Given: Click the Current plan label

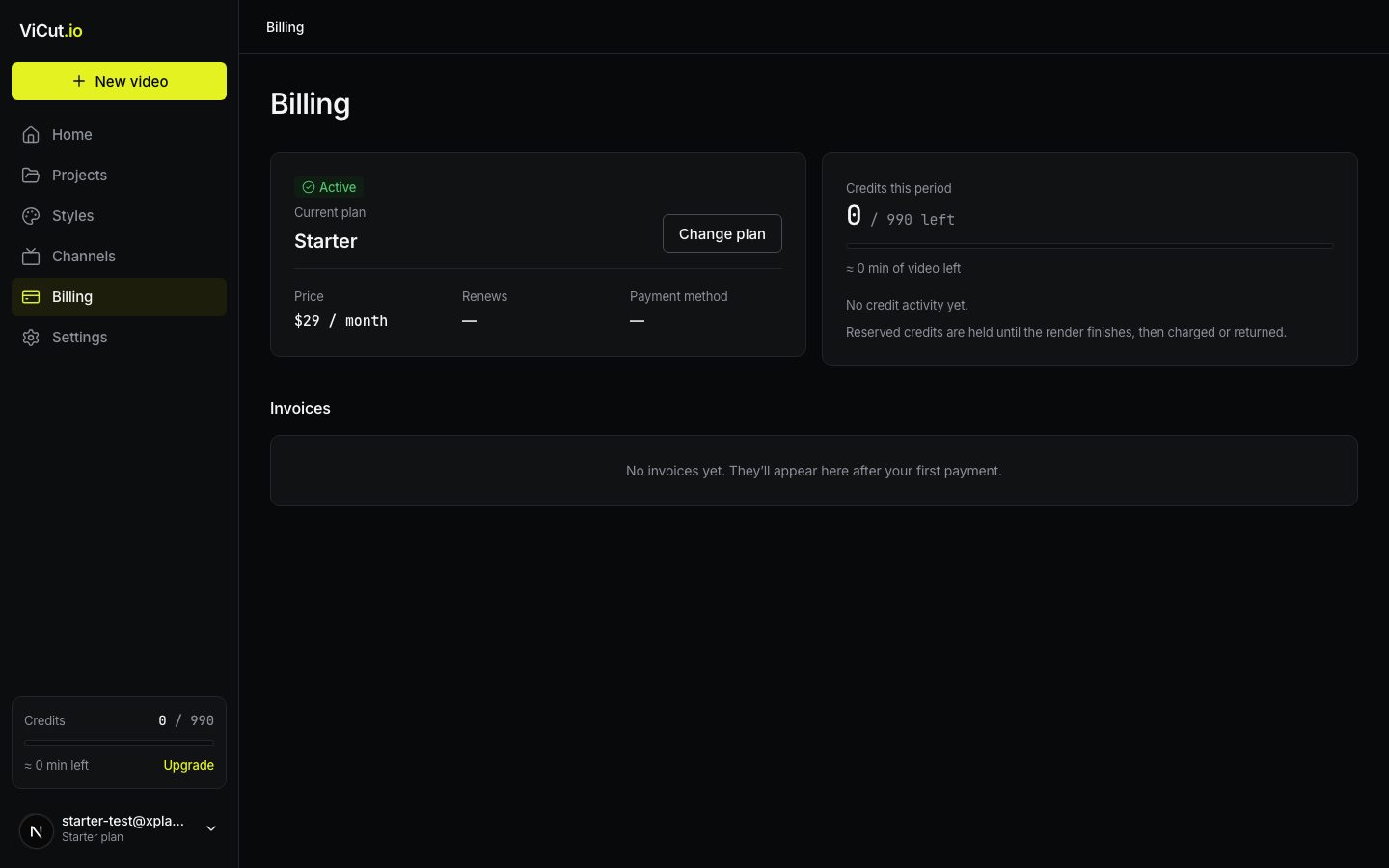Looking at the screenshot, I should pos(330,212).
